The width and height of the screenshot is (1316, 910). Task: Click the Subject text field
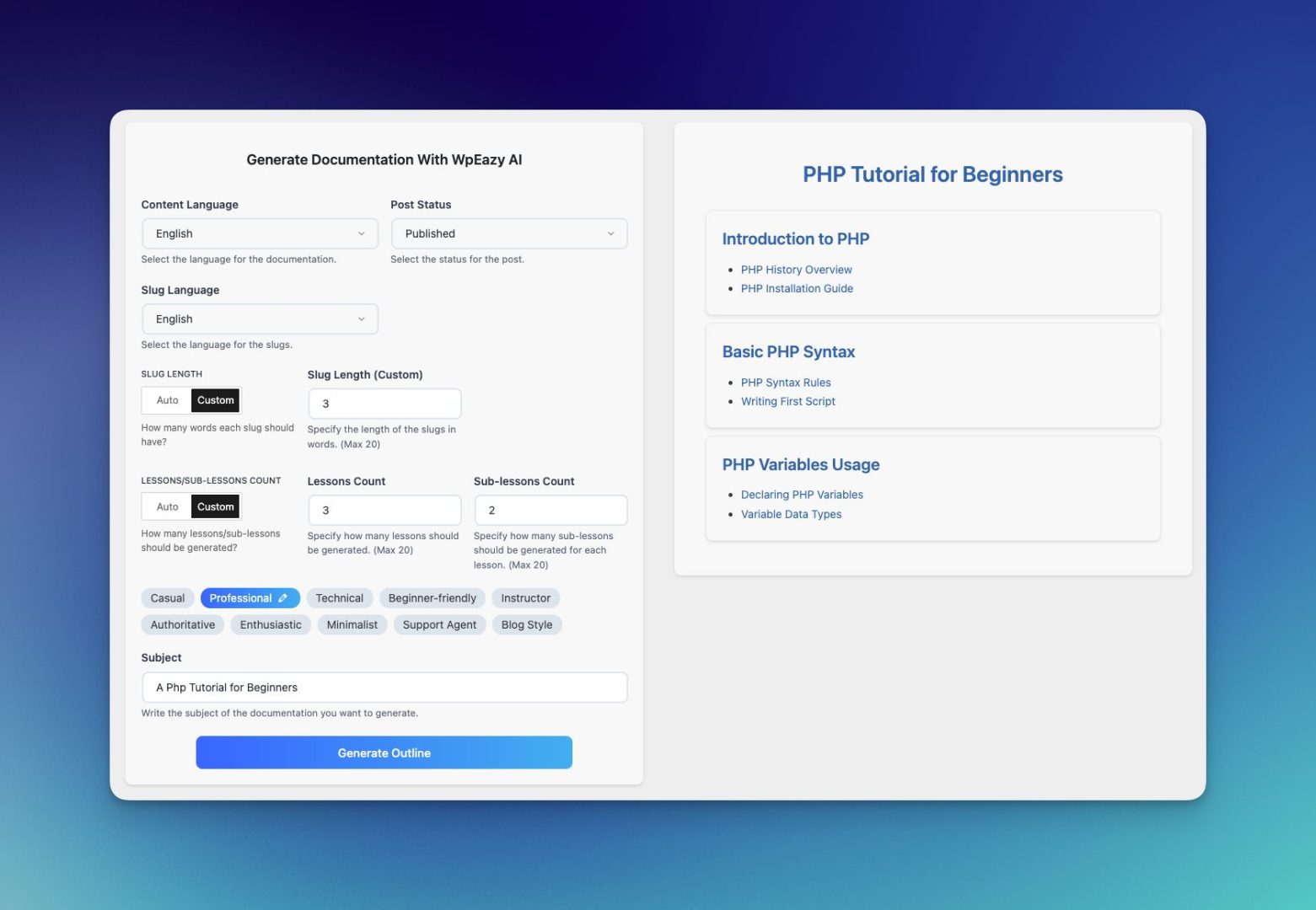tap(384, 688)
